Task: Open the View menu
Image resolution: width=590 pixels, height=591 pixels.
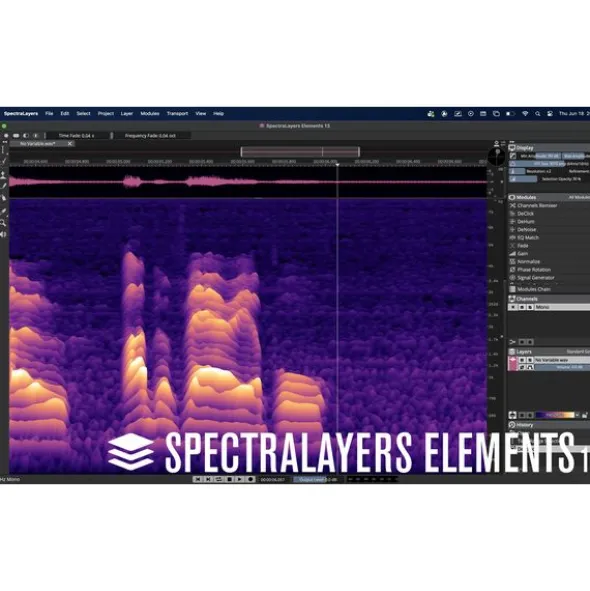Action: (201, 113)
